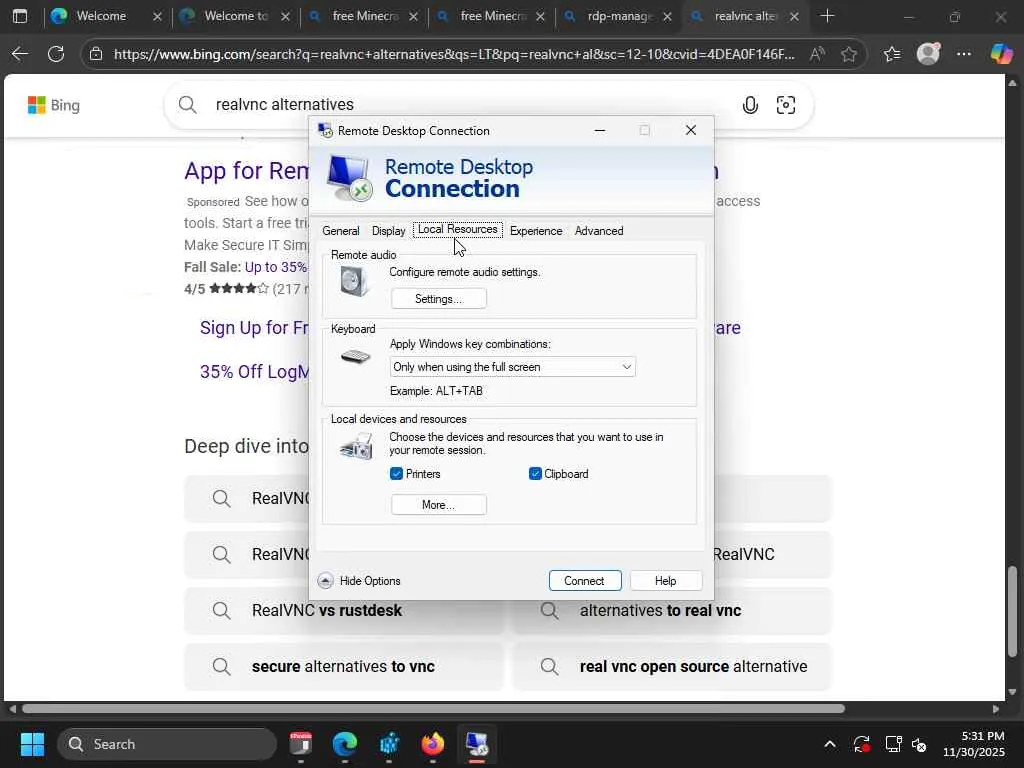1024x768 pixels.
Task: Click the Bing search box text
Action: [x=285, y=104]
